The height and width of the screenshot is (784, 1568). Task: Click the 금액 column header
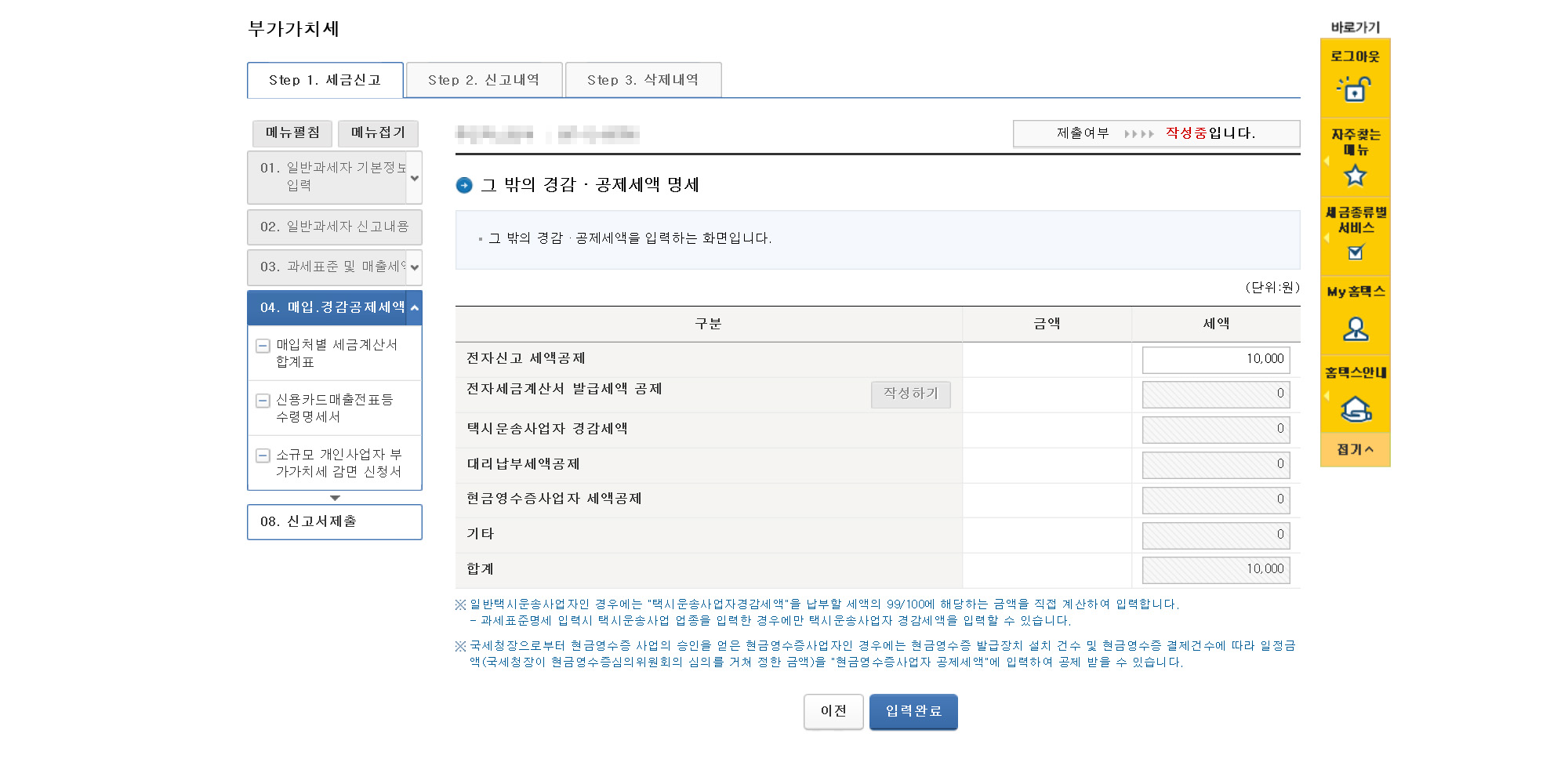pyautogui.click(x=1047, y=325)
